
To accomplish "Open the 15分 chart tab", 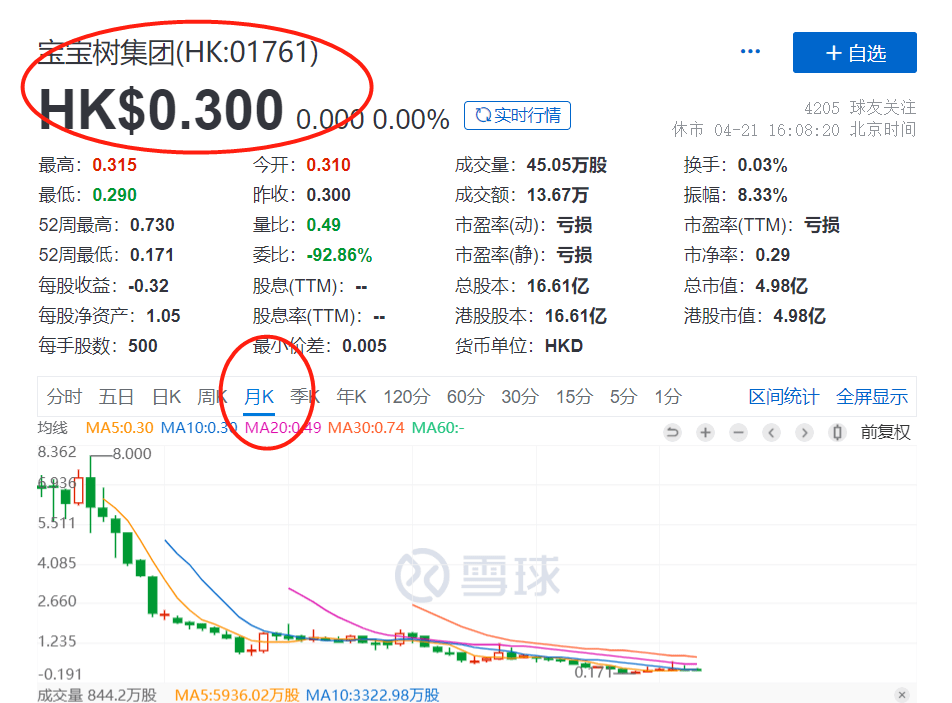I will (x=574, y=396).
